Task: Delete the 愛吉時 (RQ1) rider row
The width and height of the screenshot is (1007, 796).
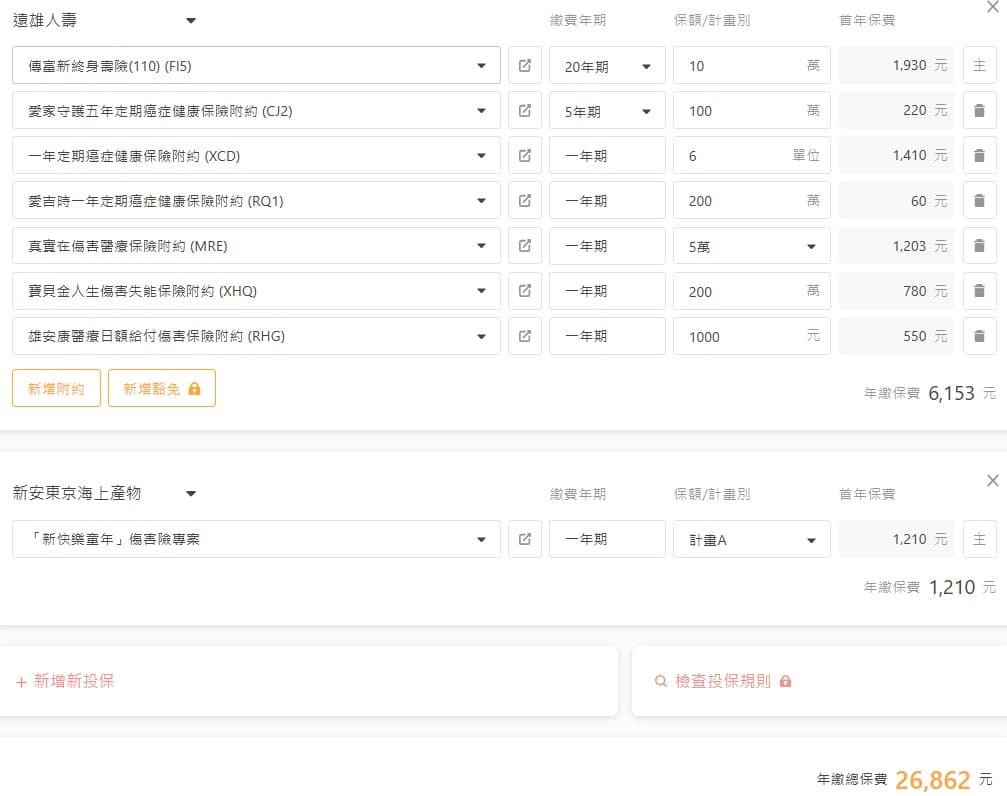Action: click(x=979, y=201)
